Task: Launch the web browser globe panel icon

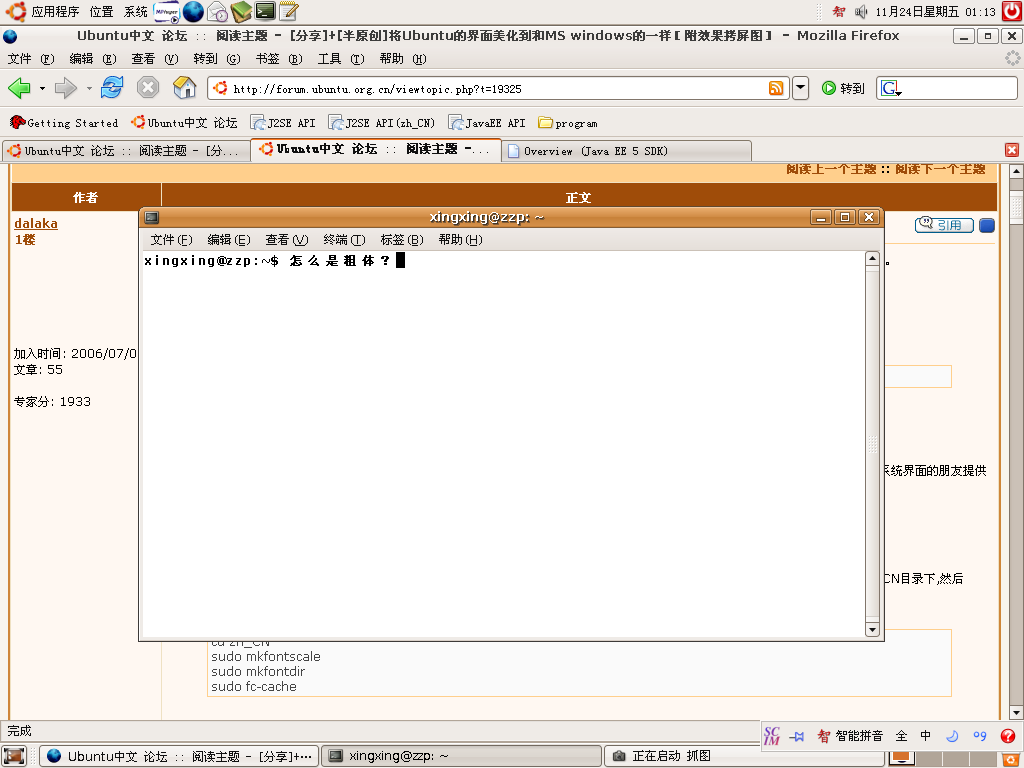Action: pyautogui.click(x=193, y=11)
